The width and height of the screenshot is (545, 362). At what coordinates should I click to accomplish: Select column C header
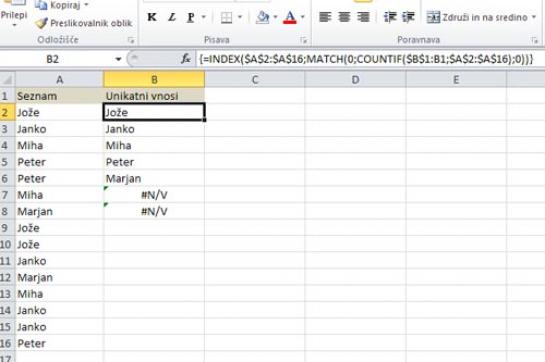pos(254,80)
